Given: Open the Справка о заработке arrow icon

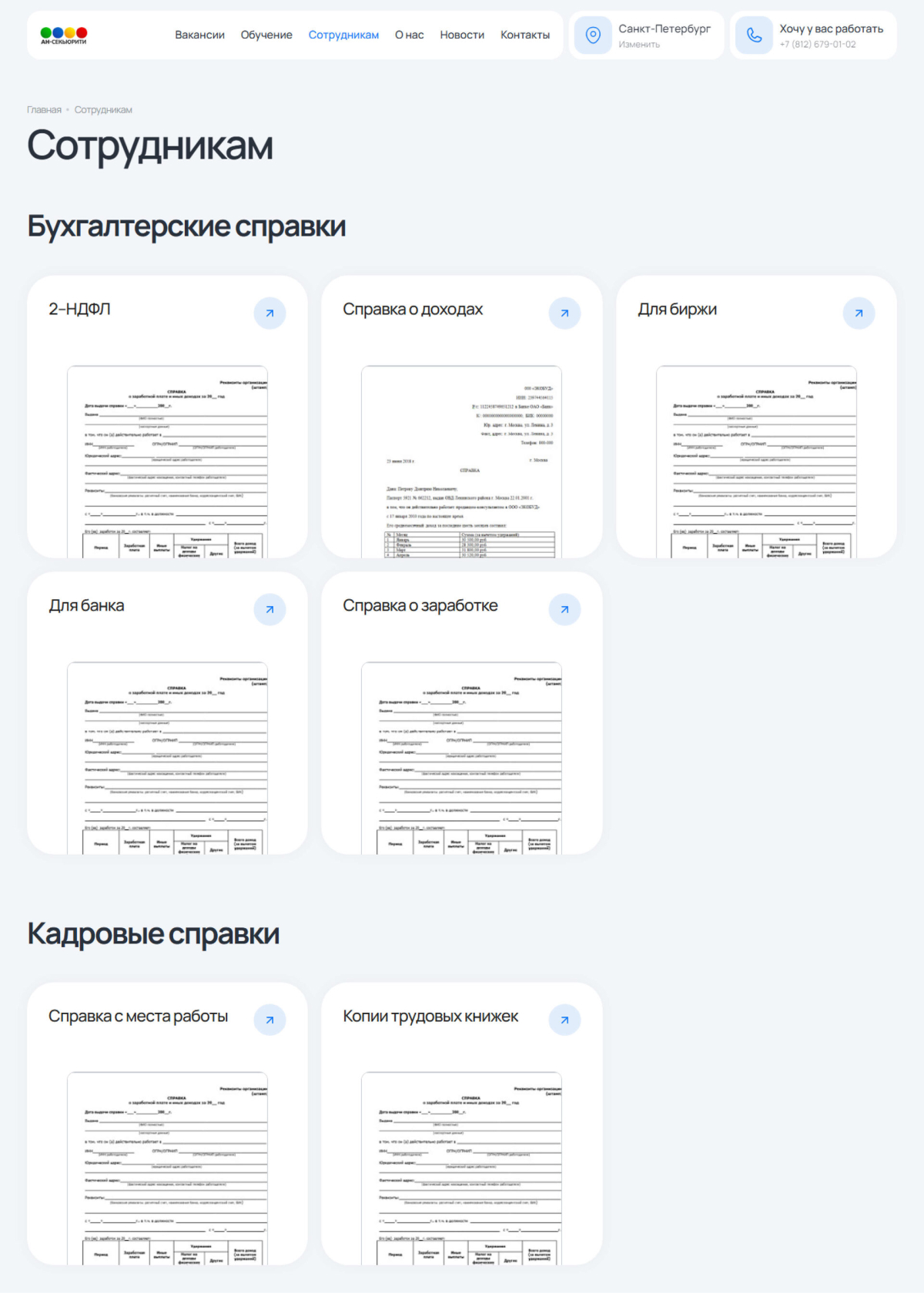Looking at the screenshot, I should [564, 610].
